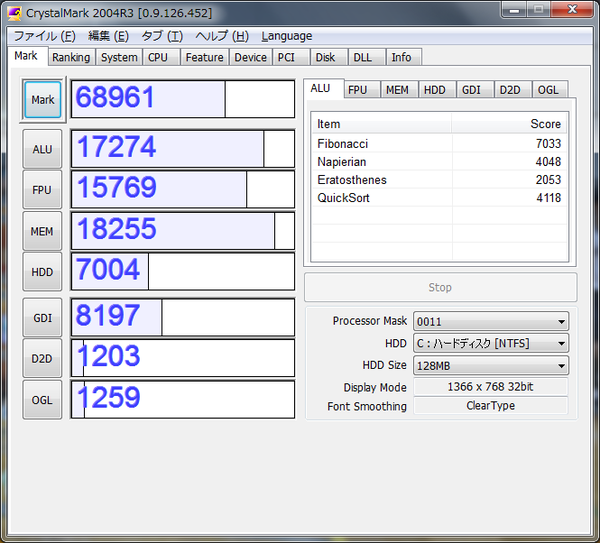Run all benchmarks with Mark button
The height and width of the screenshot is (543, 600).
coord(42,99)
